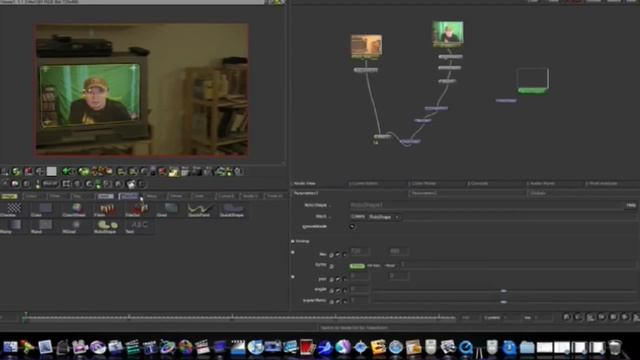Viewport: 640px width, 360px height.
Task: Click the Help button in Parameters
Action: coord(631,205)
